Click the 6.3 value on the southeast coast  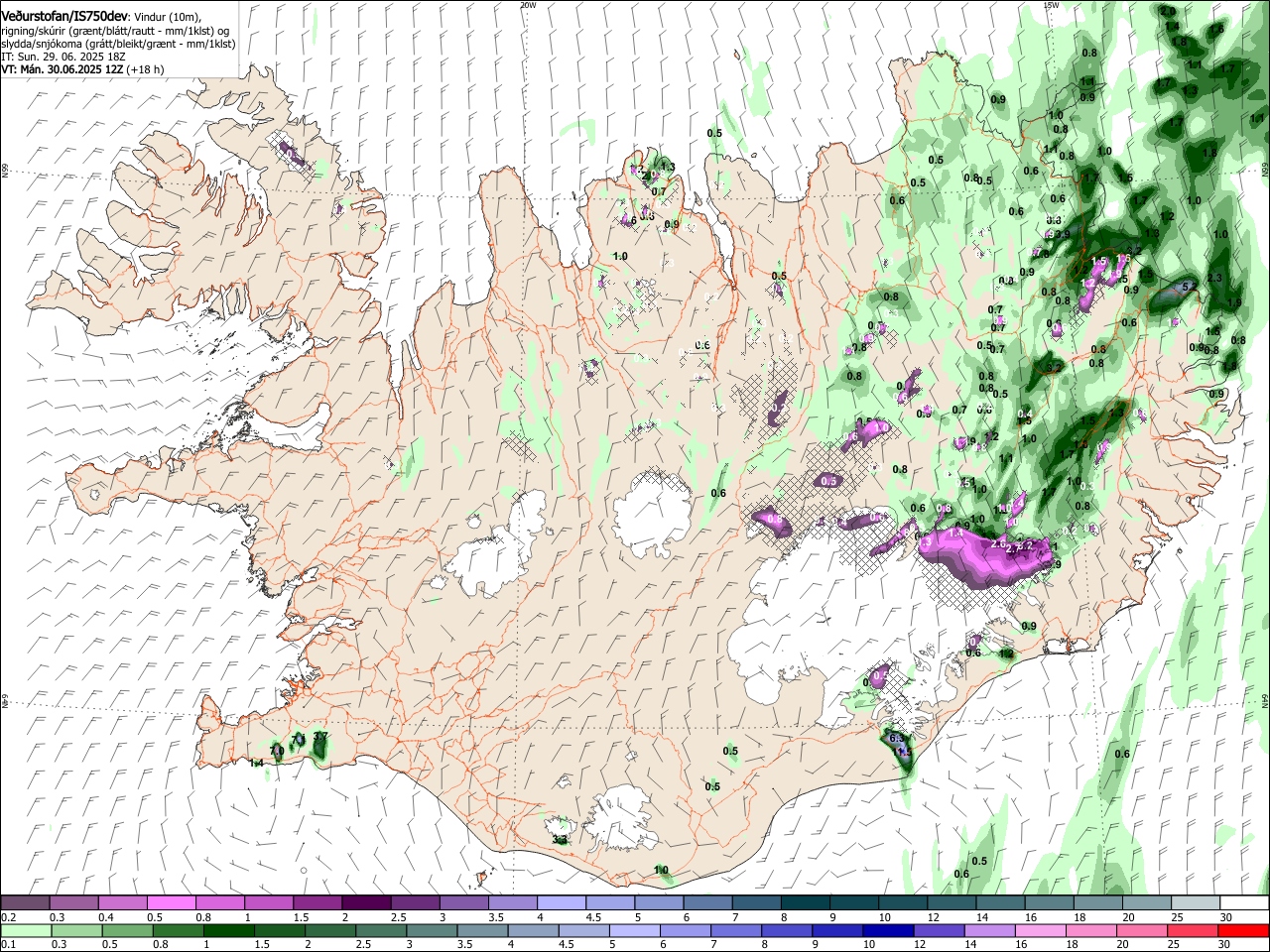(x=896, y=738)
